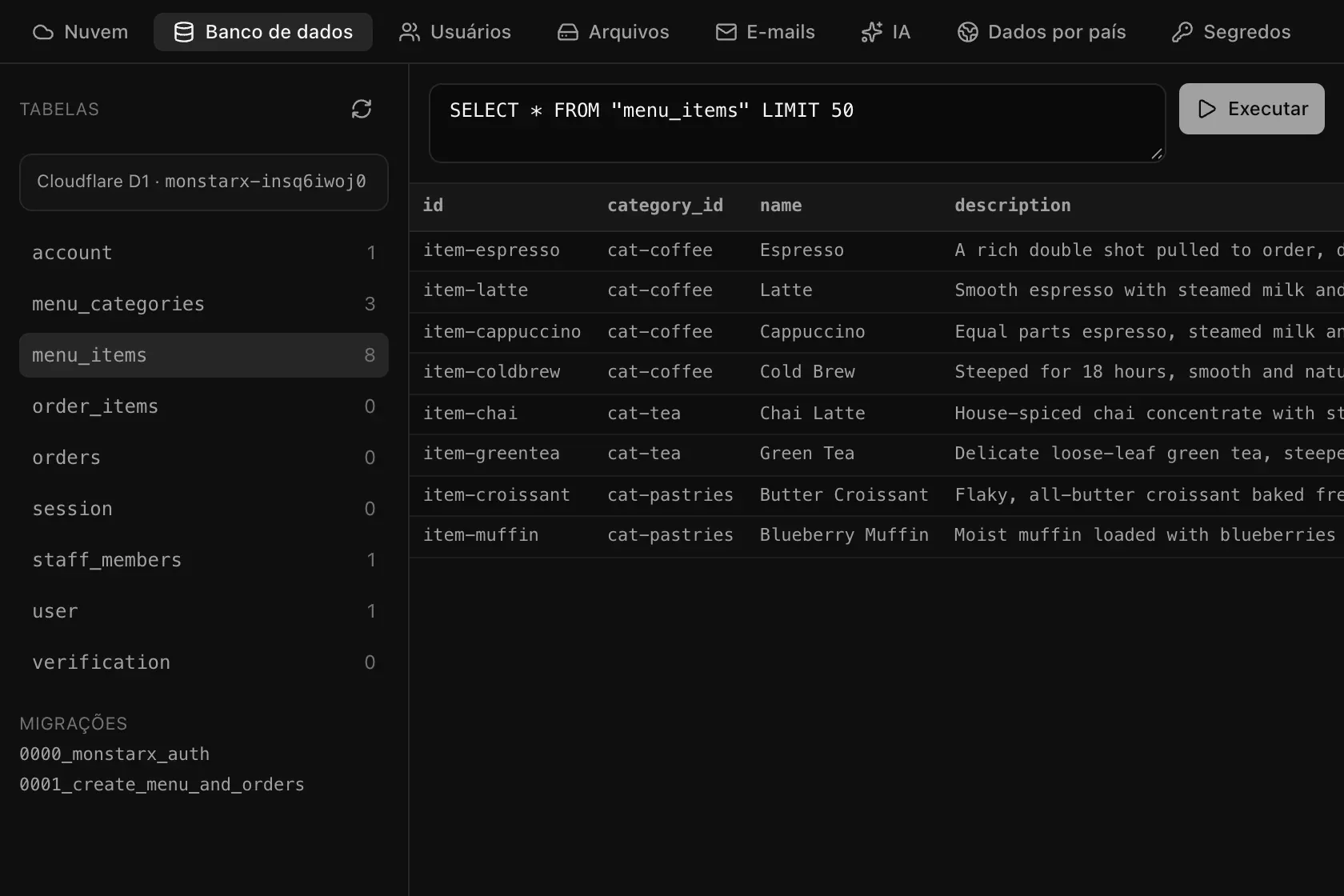Select the verification table

(x=204, y=662)
